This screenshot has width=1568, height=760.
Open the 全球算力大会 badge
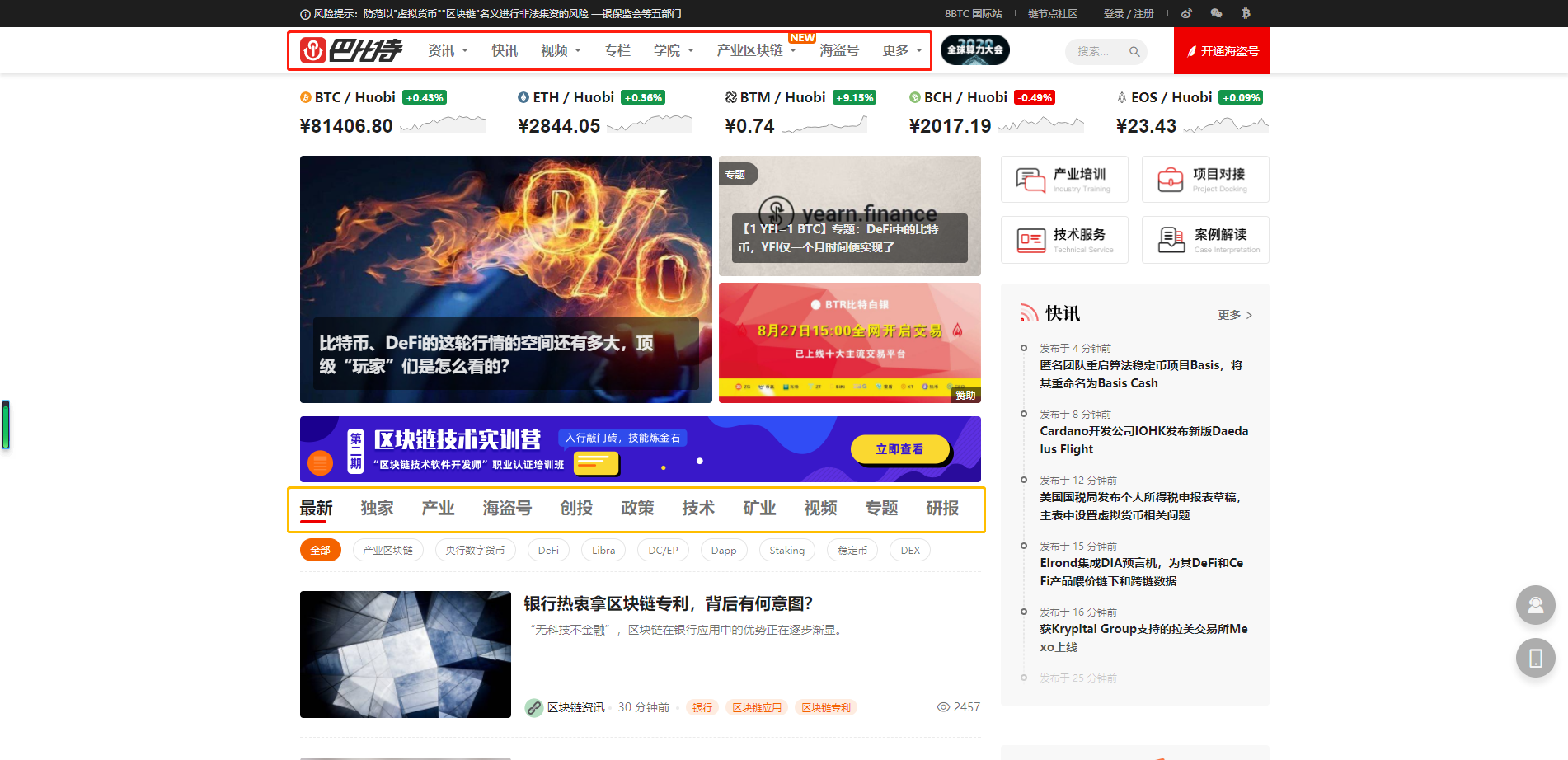coord(975,50)
